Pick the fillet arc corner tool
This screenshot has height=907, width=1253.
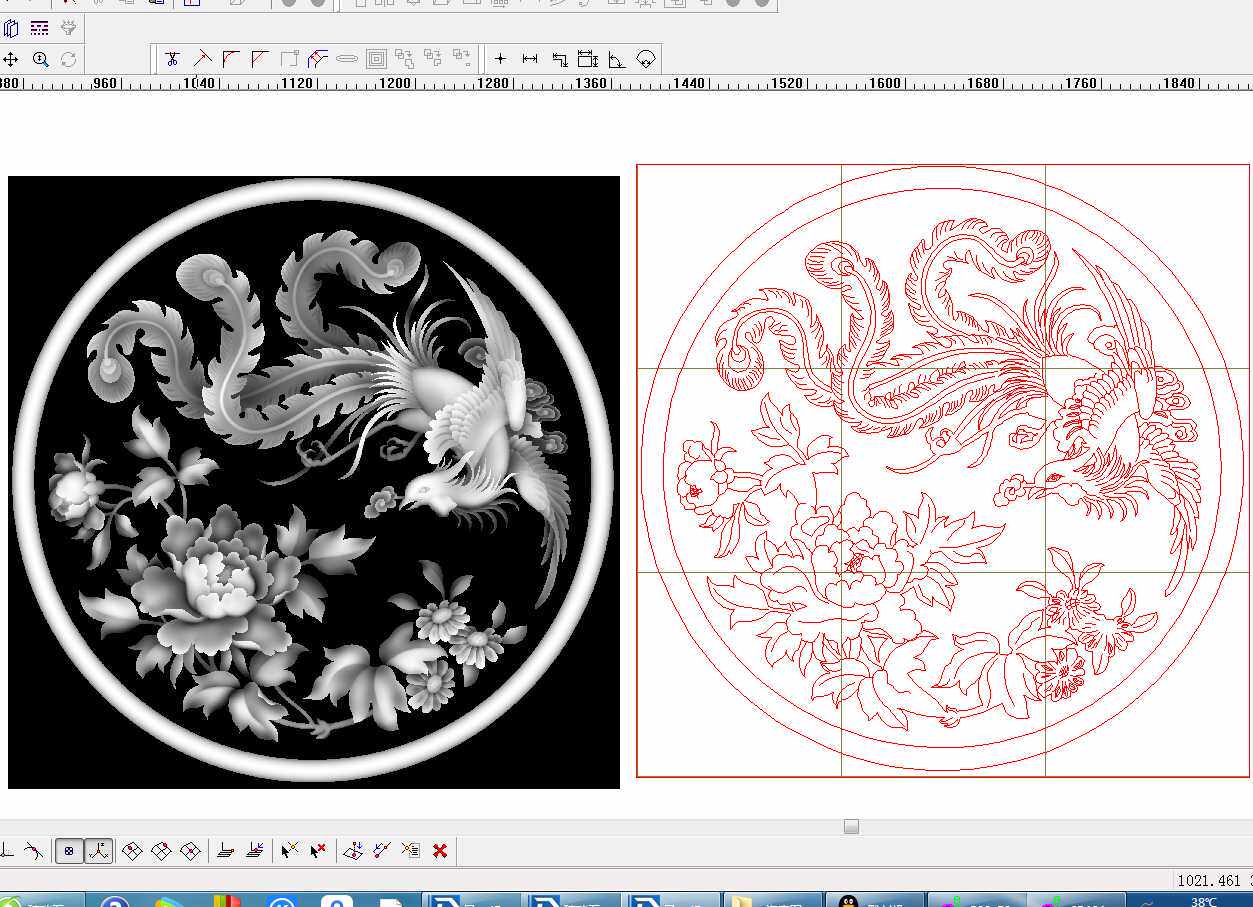[x=231, y=59]
